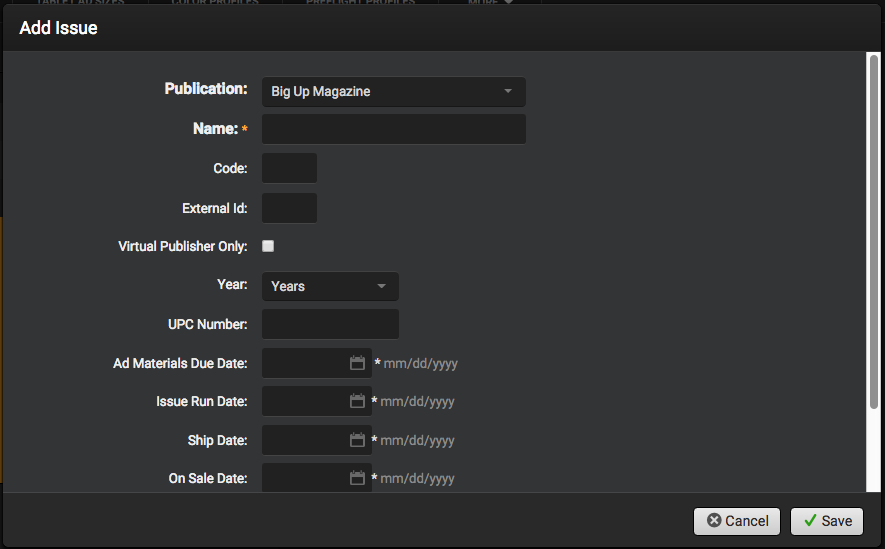Focus the Ad Materials Due Date text box
The height and width of the screenshot is (549, 885).
point(304,363)
